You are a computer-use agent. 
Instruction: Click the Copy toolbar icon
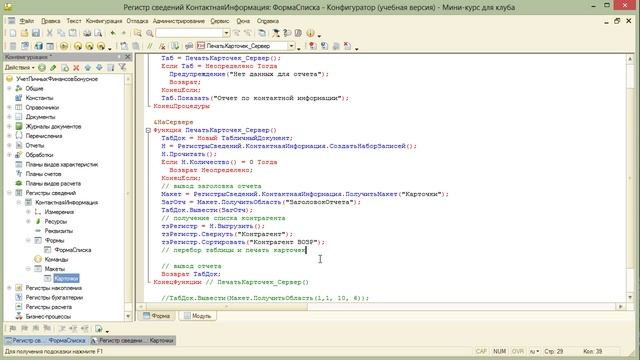coord(61,33)
